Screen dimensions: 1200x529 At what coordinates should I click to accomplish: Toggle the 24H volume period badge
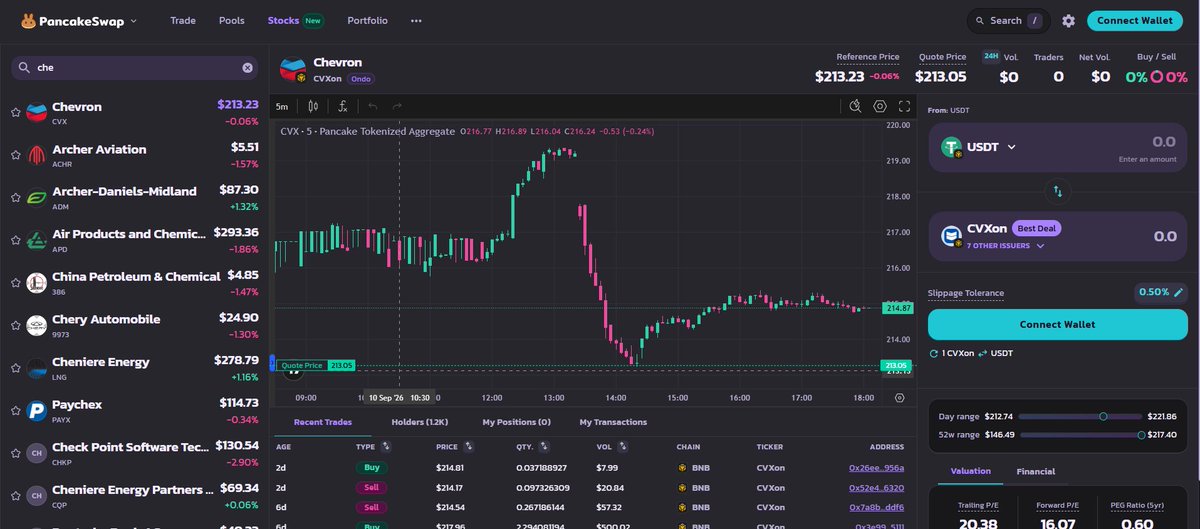[x=990, y=56]
